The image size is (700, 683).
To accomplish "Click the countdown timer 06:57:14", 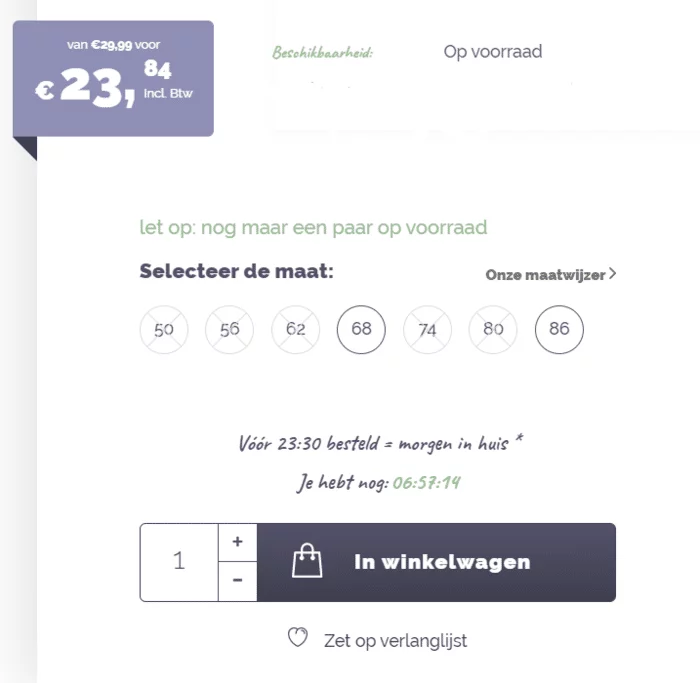I will (426, 483).
